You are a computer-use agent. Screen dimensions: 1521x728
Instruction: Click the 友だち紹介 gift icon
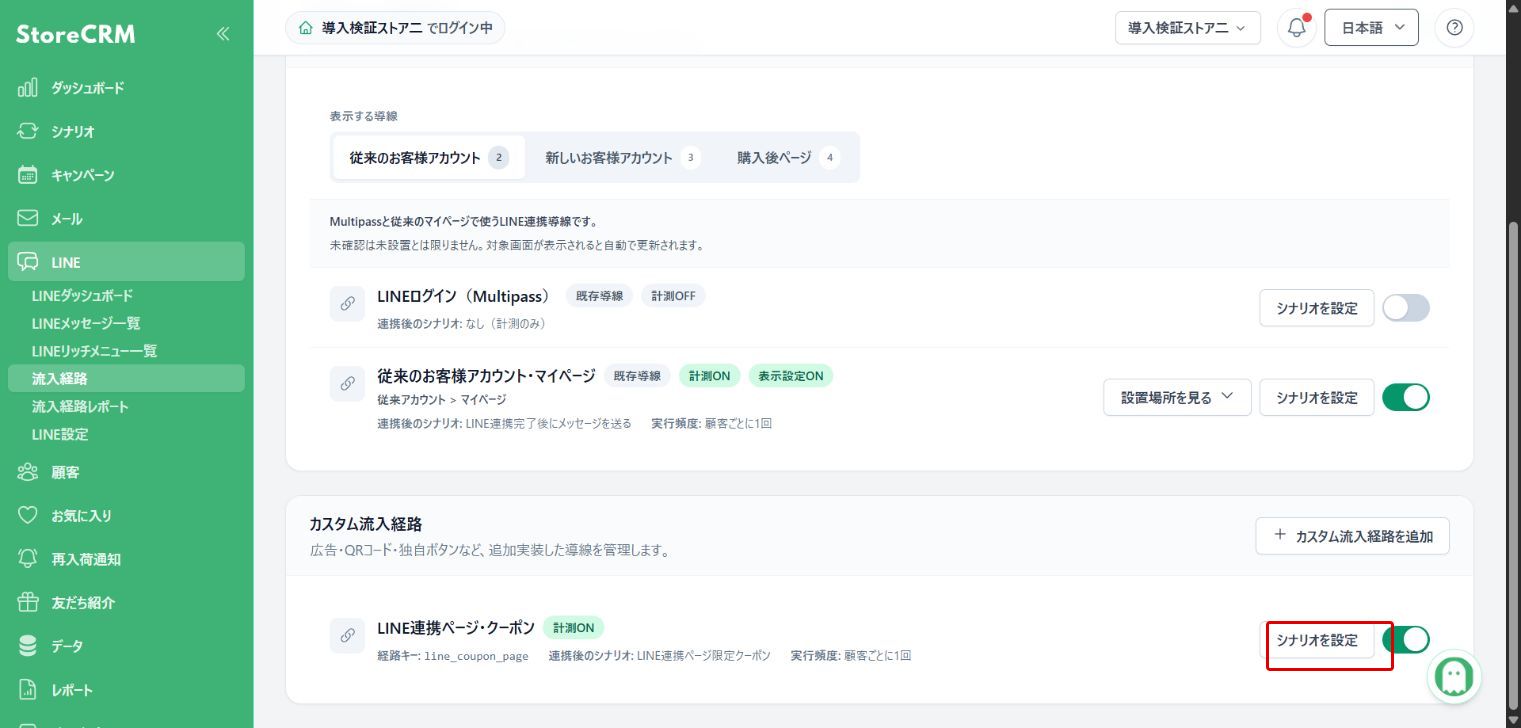point(28,602)
